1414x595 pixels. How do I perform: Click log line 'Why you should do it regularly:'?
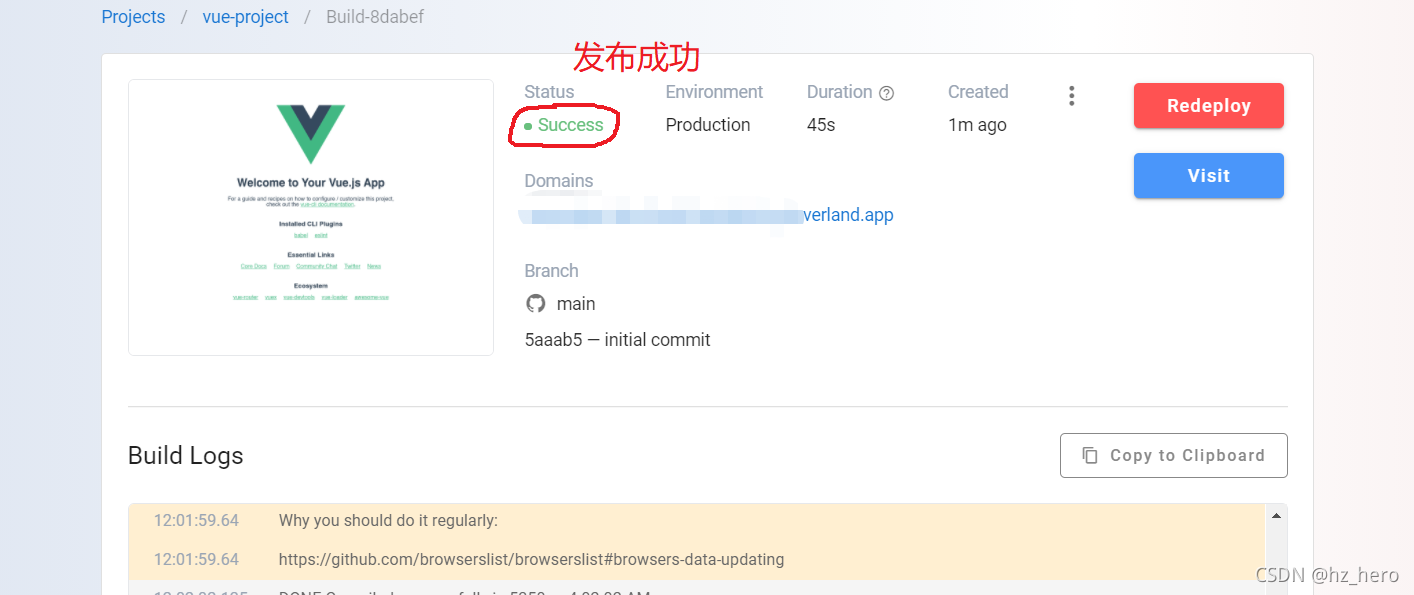(x=388, y=520)
